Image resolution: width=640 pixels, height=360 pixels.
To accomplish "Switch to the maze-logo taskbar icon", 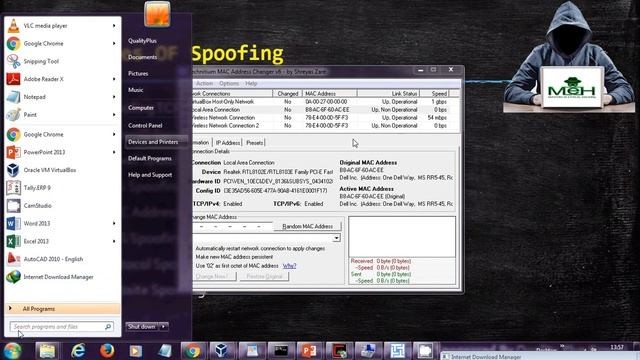I will (398, 351).
